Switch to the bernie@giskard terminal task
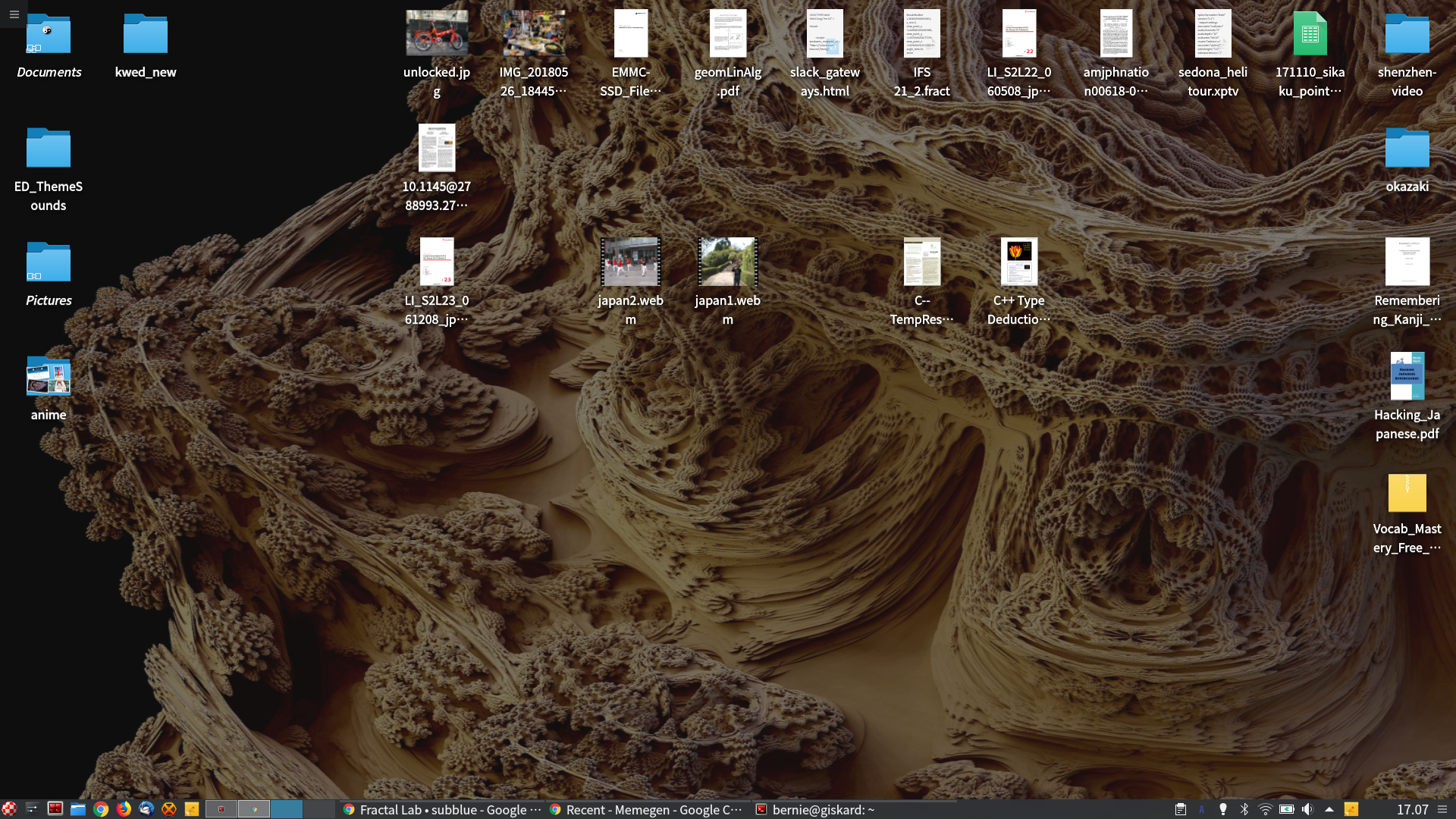This screenshot has width=1456, height=819. click(x=815, y=809)
